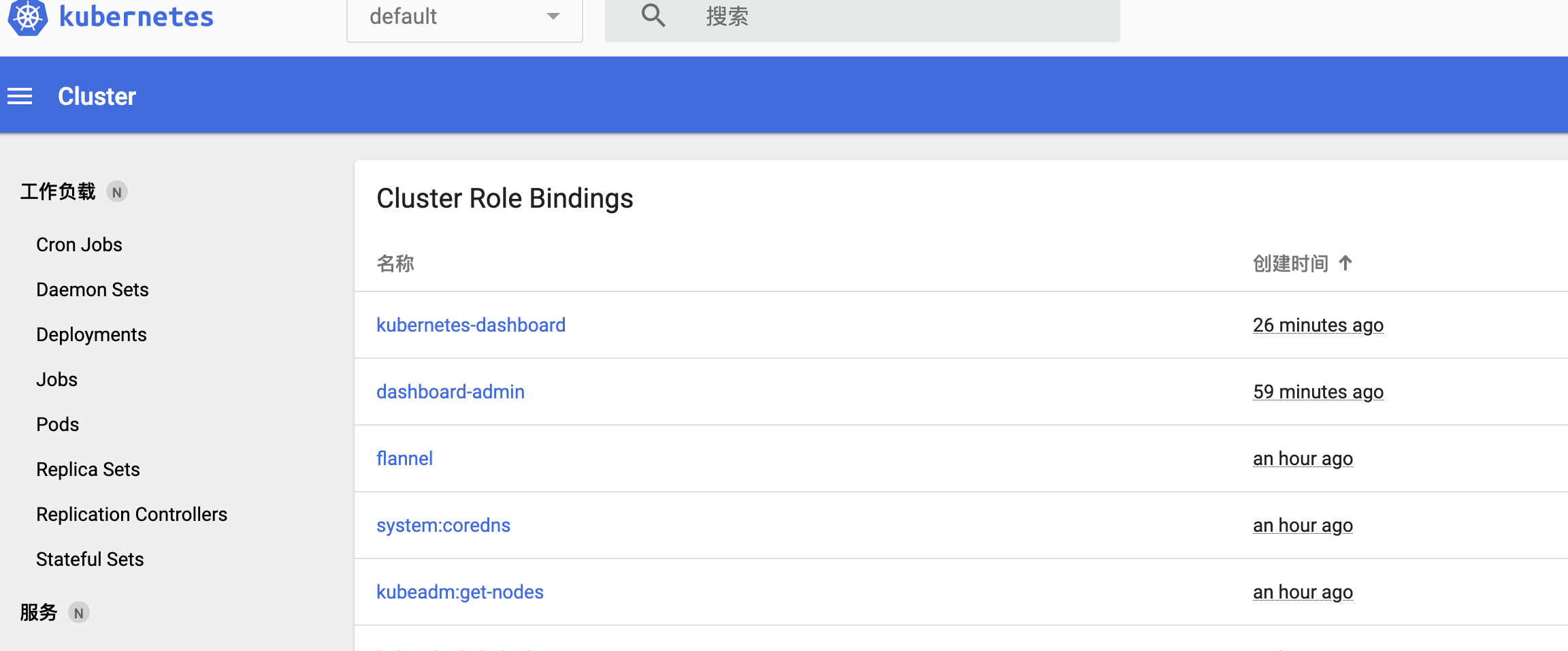Sort by the 名称 column header

click(x=395, y=264)
